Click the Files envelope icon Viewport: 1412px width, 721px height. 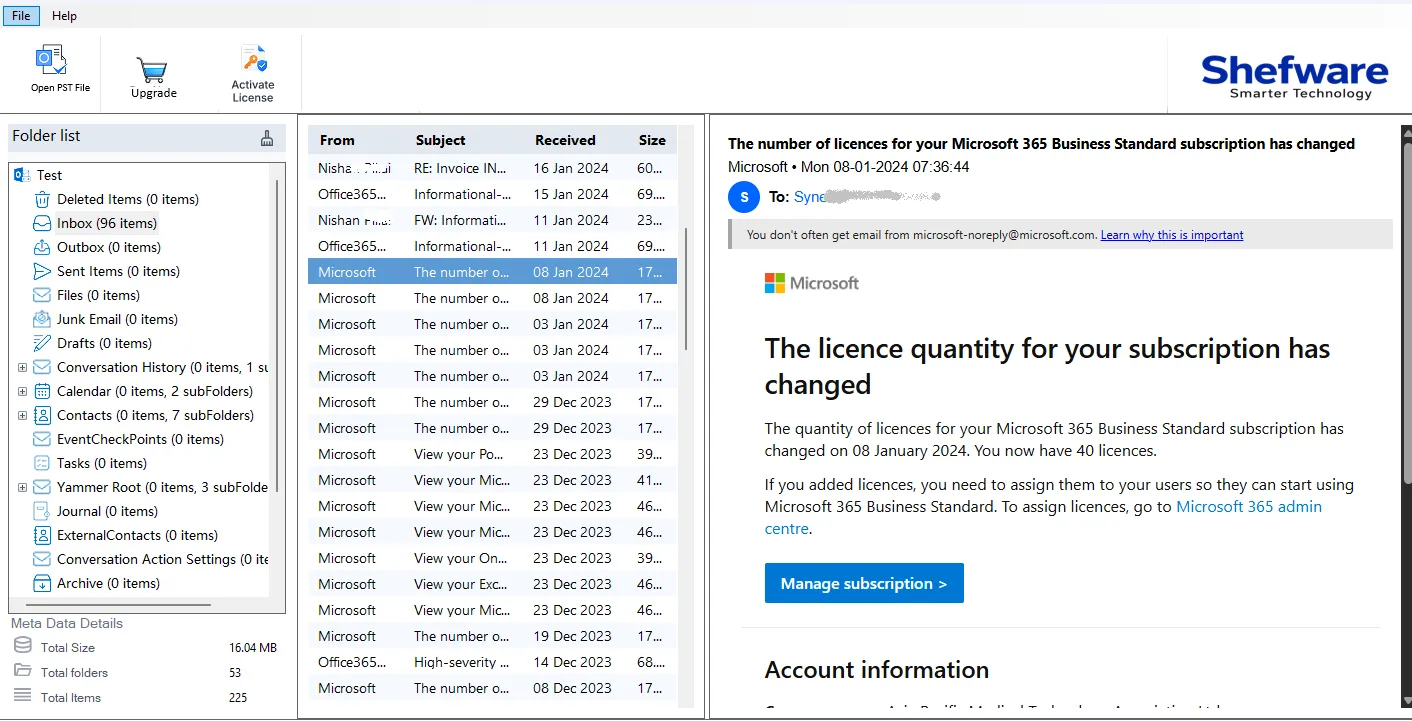coord(42,295)
